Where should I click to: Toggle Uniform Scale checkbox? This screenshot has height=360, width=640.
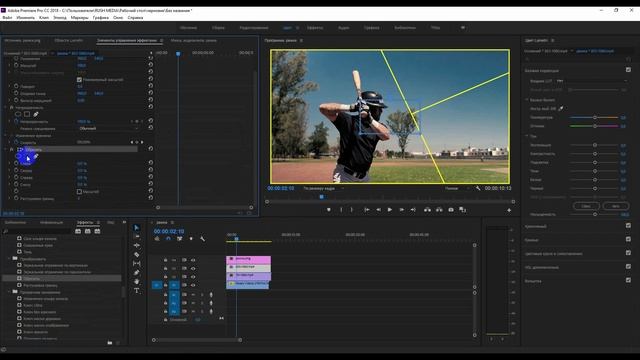(x=79, y=80)
